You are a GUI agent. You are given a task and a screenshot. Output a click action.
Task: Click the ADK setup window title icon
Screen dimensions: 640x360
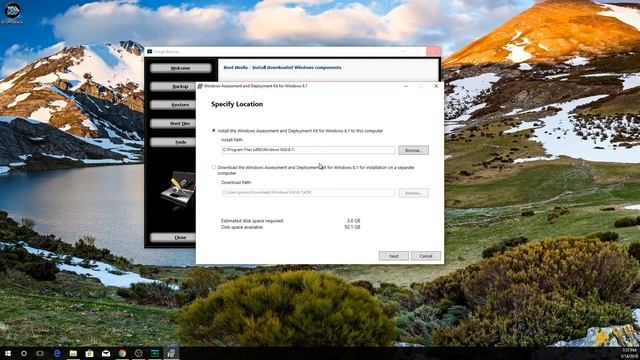tap(200, 86)
